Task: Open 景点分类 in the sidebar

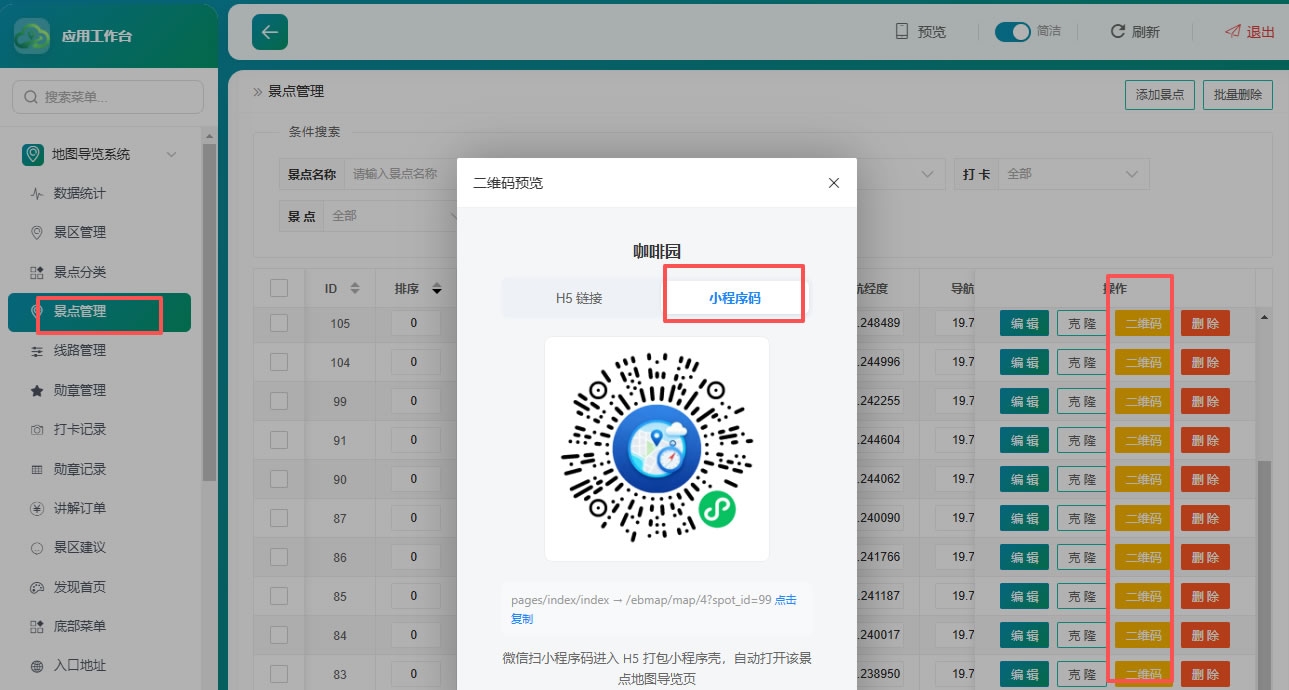Action: (79, 272)
